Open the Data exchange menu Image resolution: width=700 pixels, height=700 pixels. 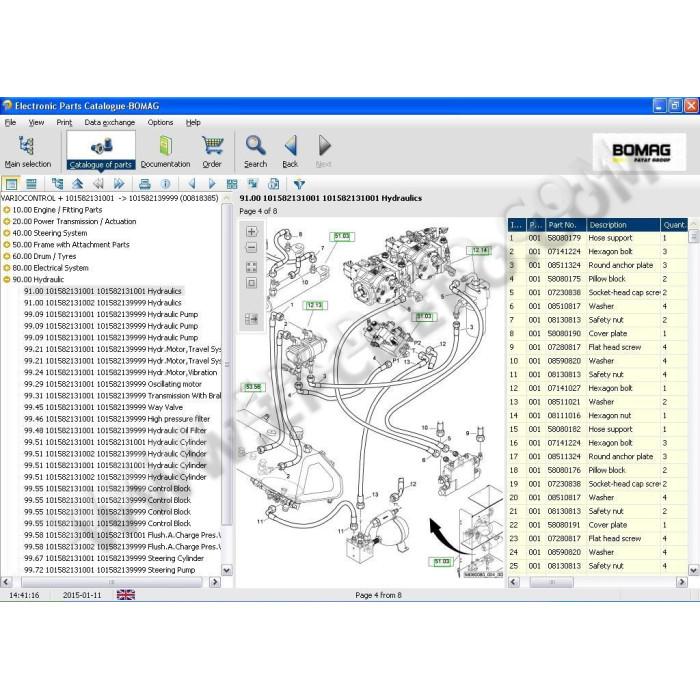click(x=110, y=122)
